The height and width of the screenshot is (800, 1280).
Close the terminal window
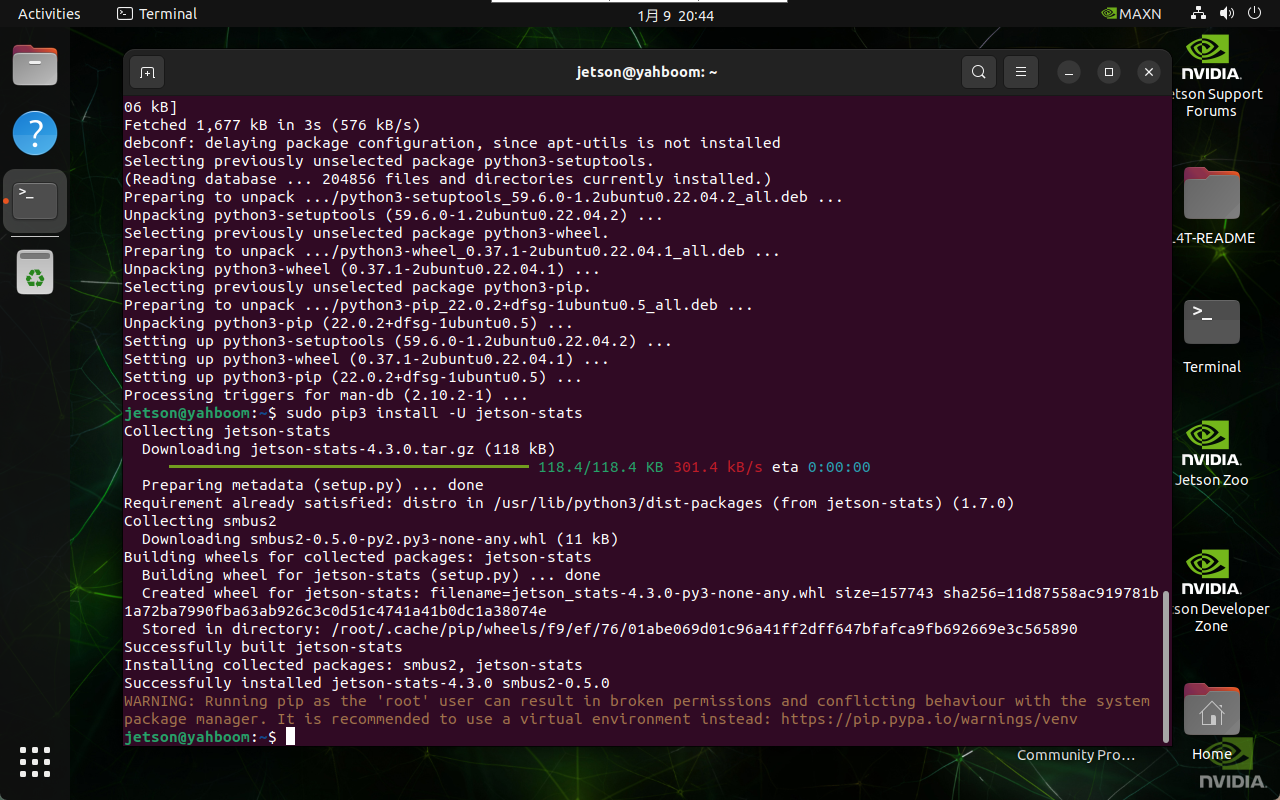(x=1148, y=72)
